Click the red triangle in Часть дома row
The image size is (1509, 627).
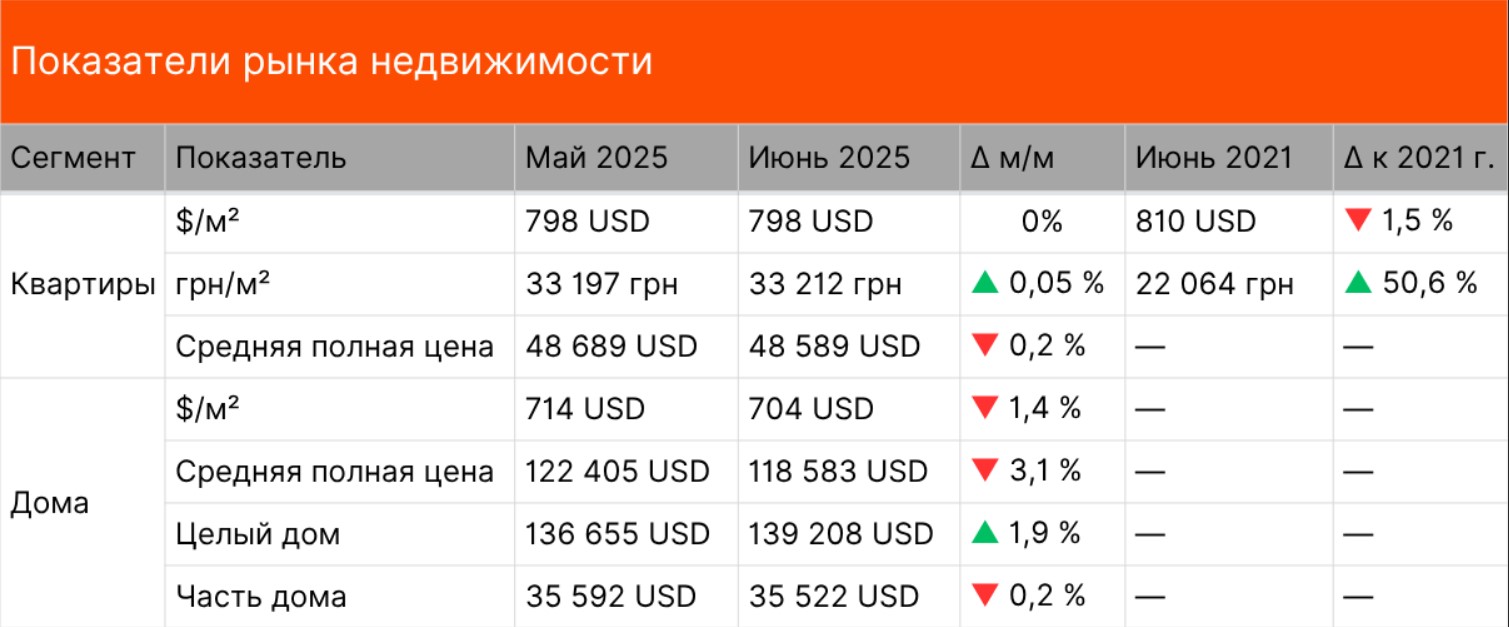tap(985, 596)
